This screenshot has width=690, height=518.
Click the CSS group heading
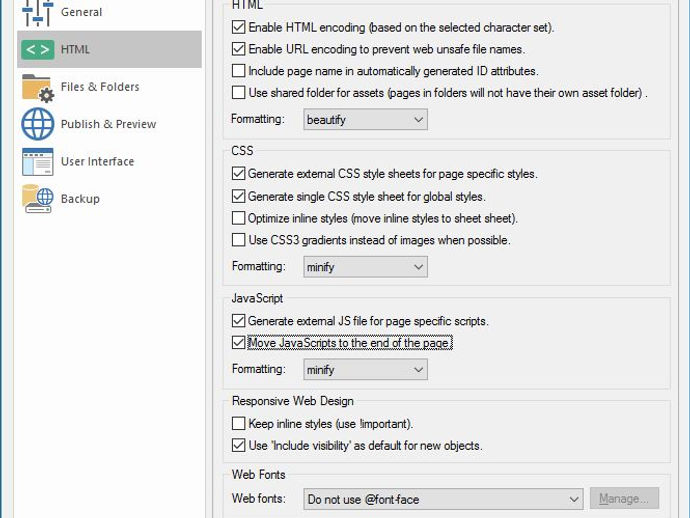pyautogui.click(x=242, y=151)
